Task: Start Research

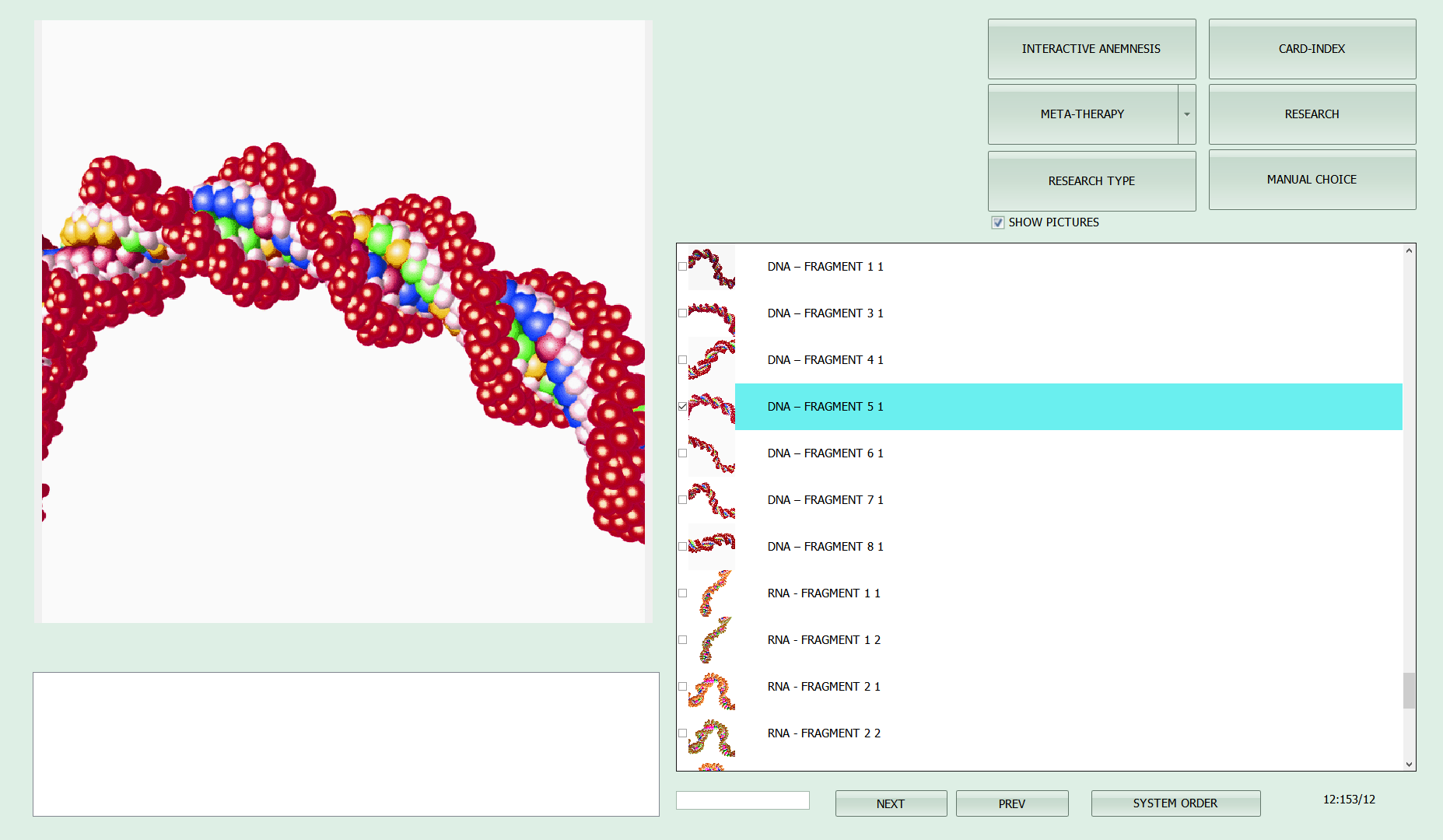Action: point(1312,114)
